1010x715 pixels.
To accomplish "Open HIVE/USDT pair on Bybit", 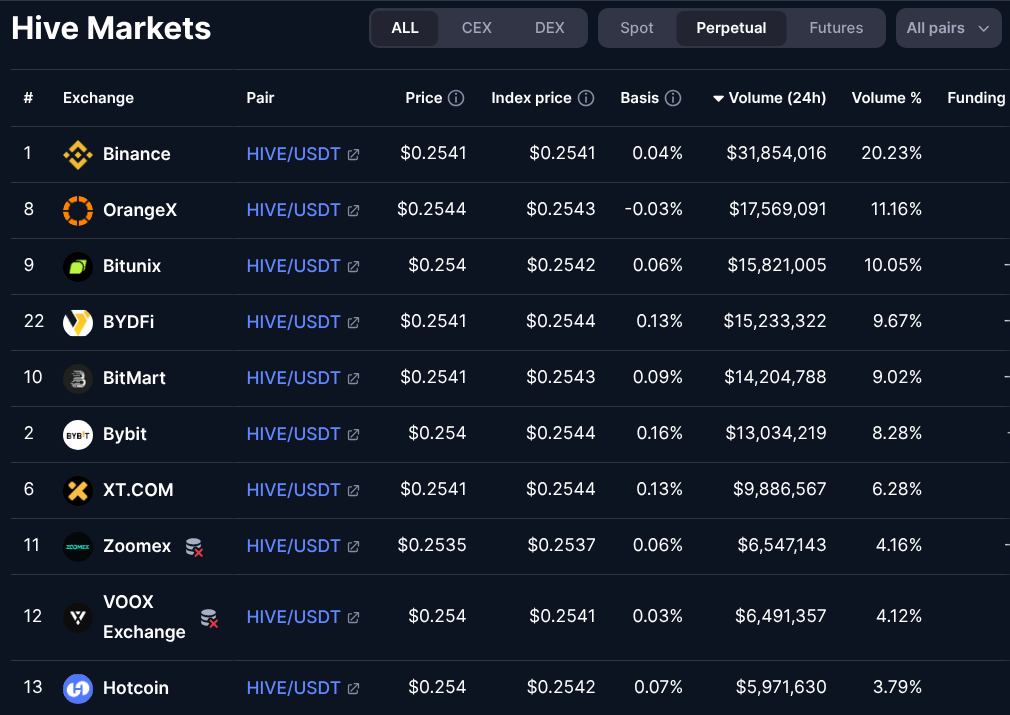I will click(293, 435).
